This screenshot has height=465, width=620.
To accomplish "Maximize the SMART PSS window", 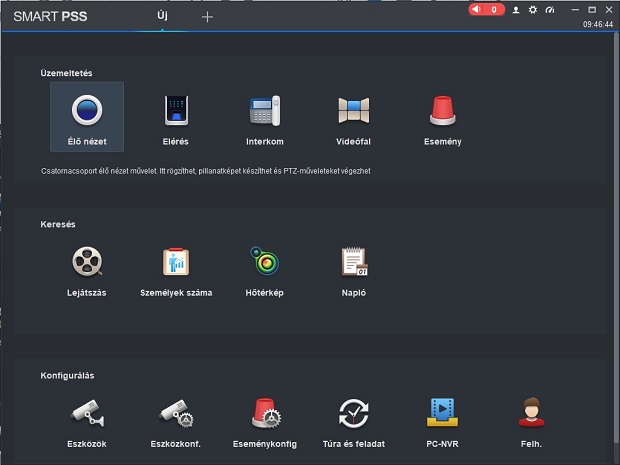I will pos(592,9).
